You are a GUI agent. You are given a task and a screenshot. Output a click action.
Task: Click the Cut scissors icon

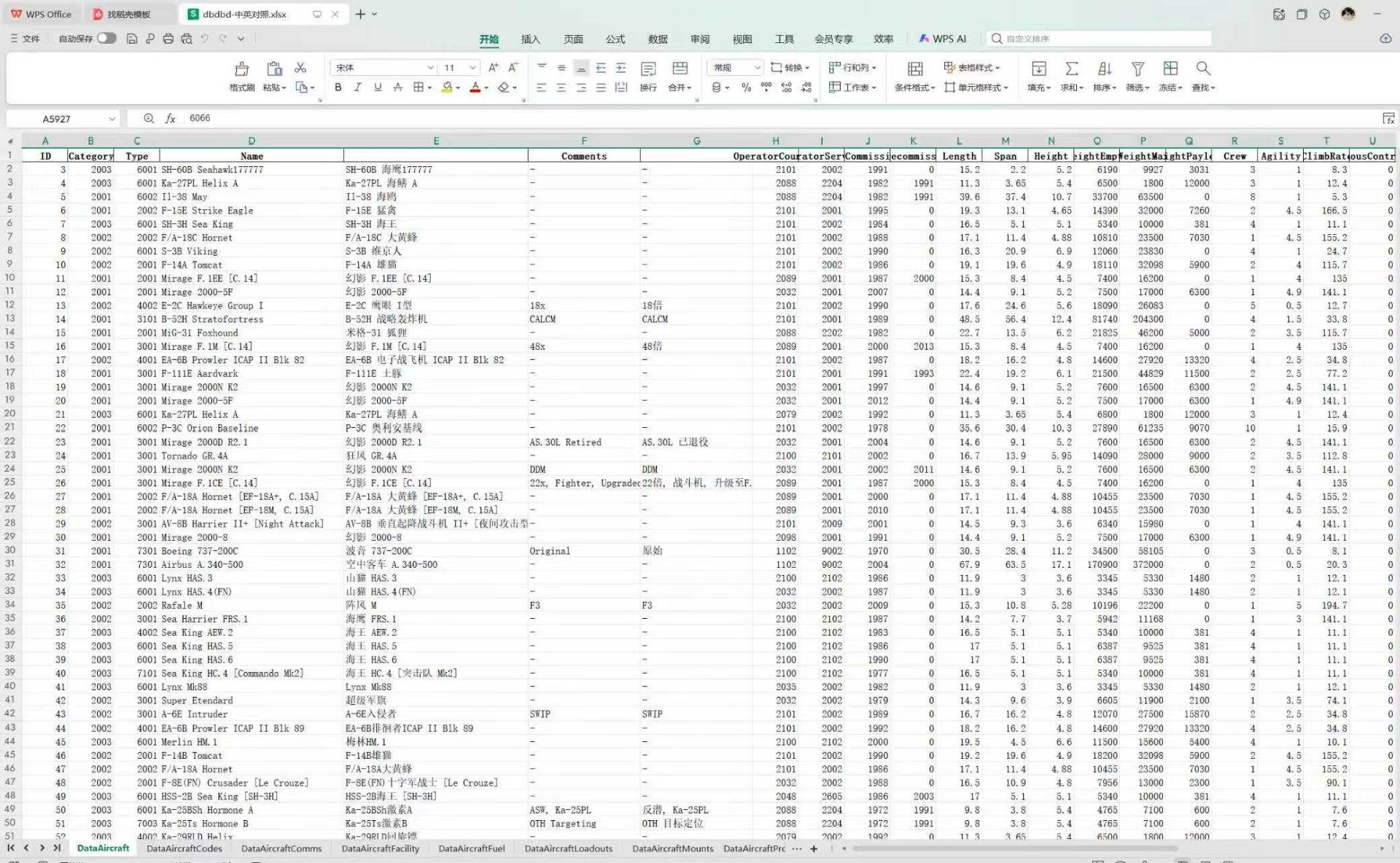click(x=300, y=68)
